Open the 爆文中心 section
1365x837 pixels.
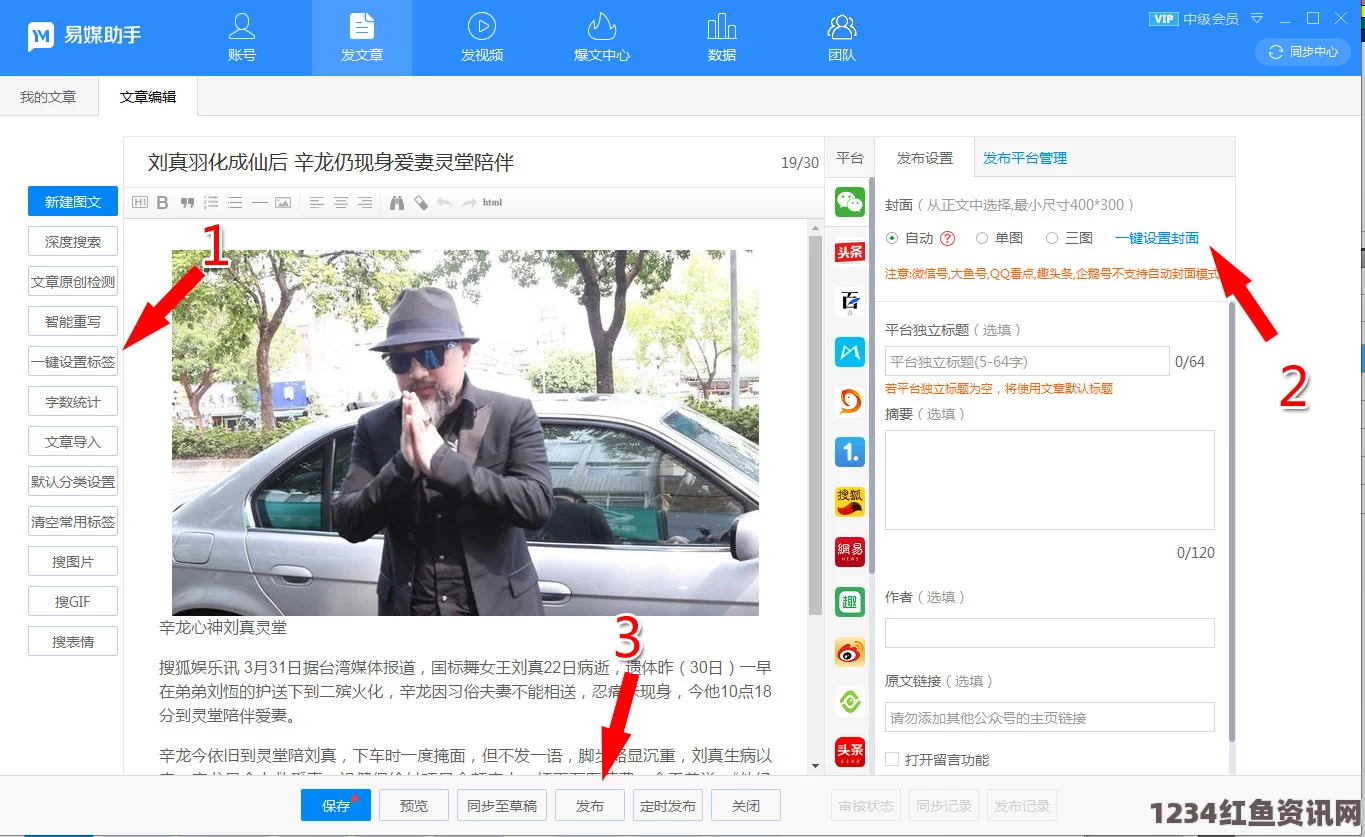coord(602,38)
